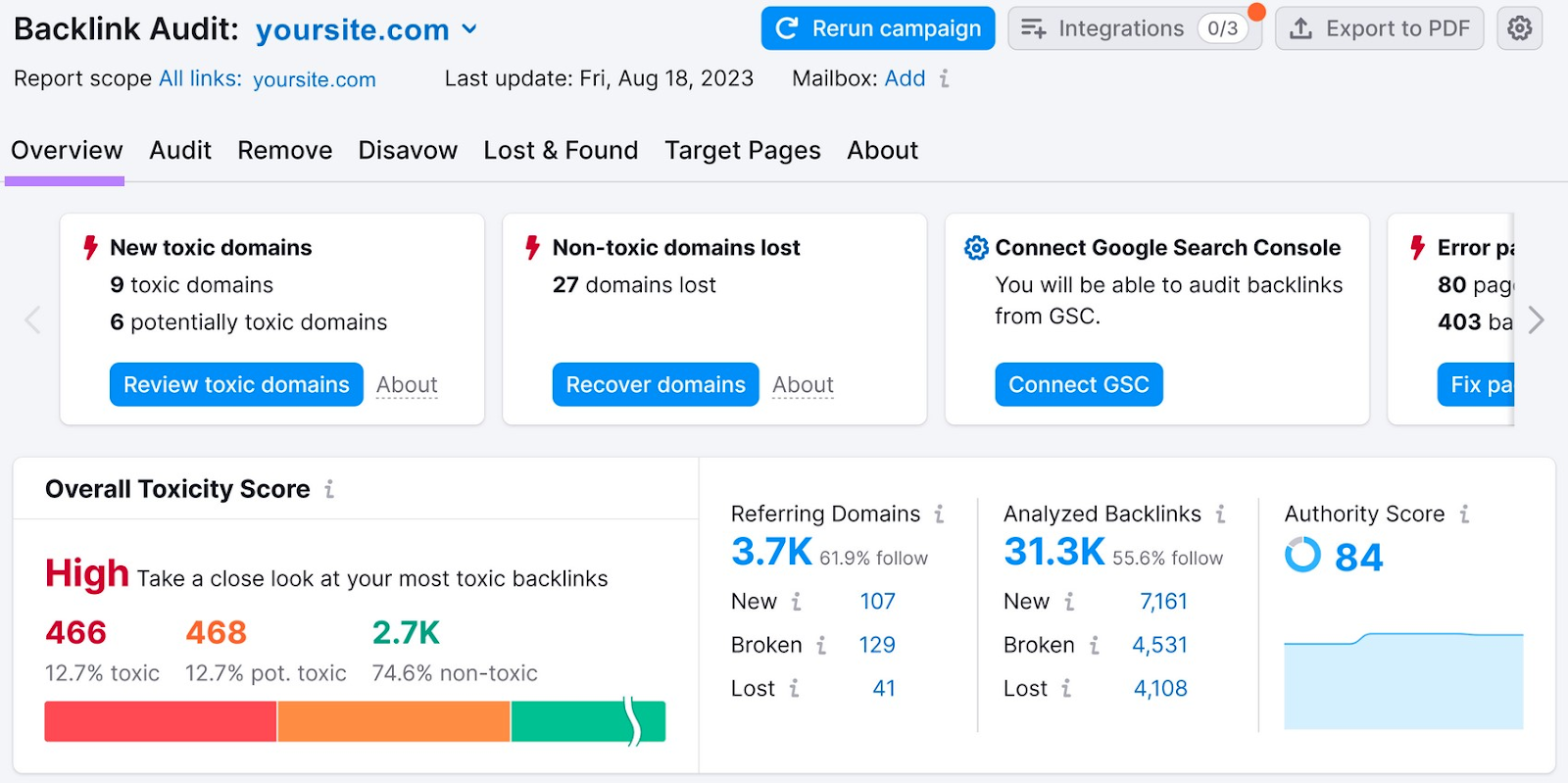Click the orange potentially toxic bar segment

pyautogui.click(x=394, y=721)
